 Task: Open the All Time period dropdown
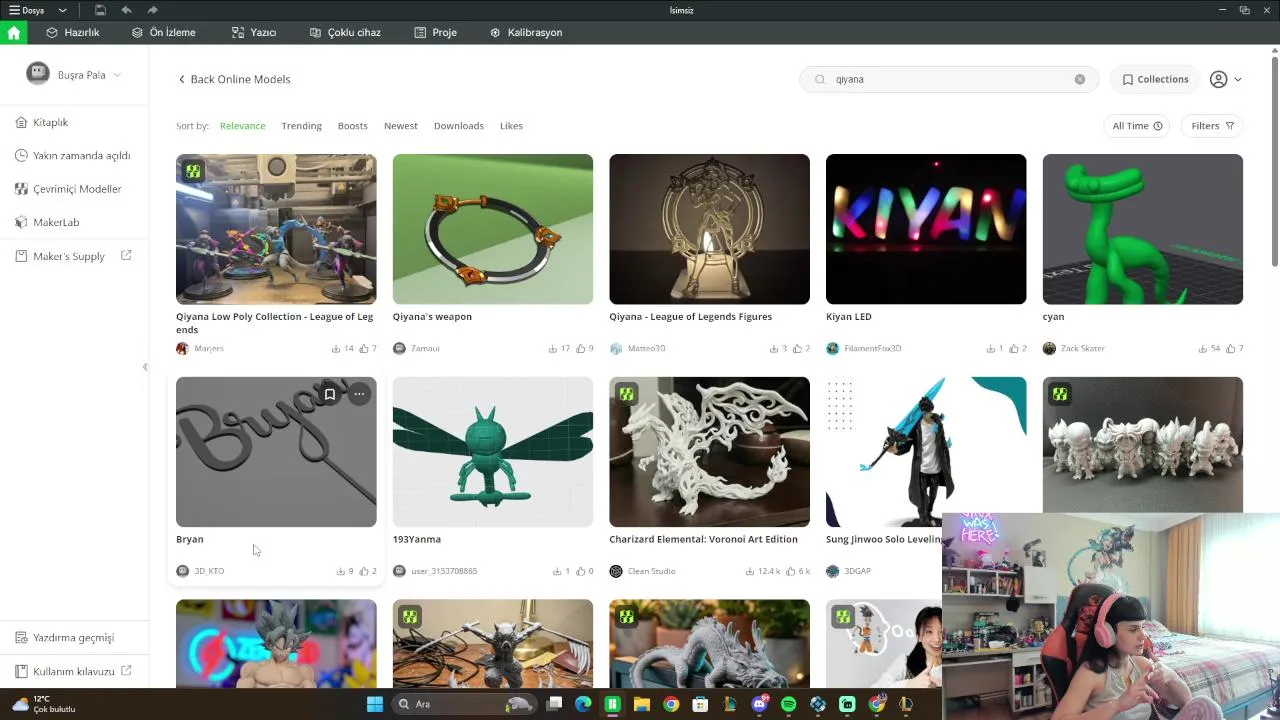pyautogui.click(x=1137, y=126)
